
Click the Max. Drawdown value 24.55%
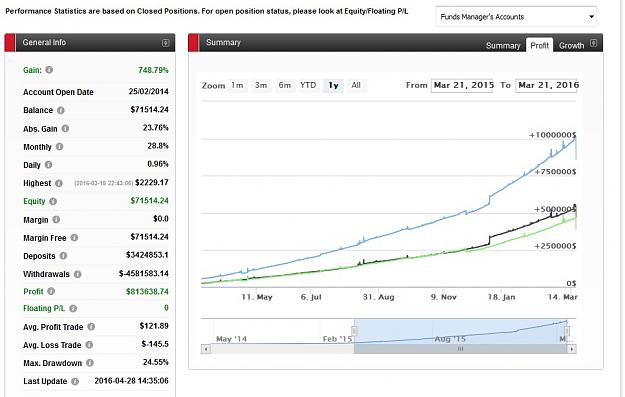click(155, 362)
